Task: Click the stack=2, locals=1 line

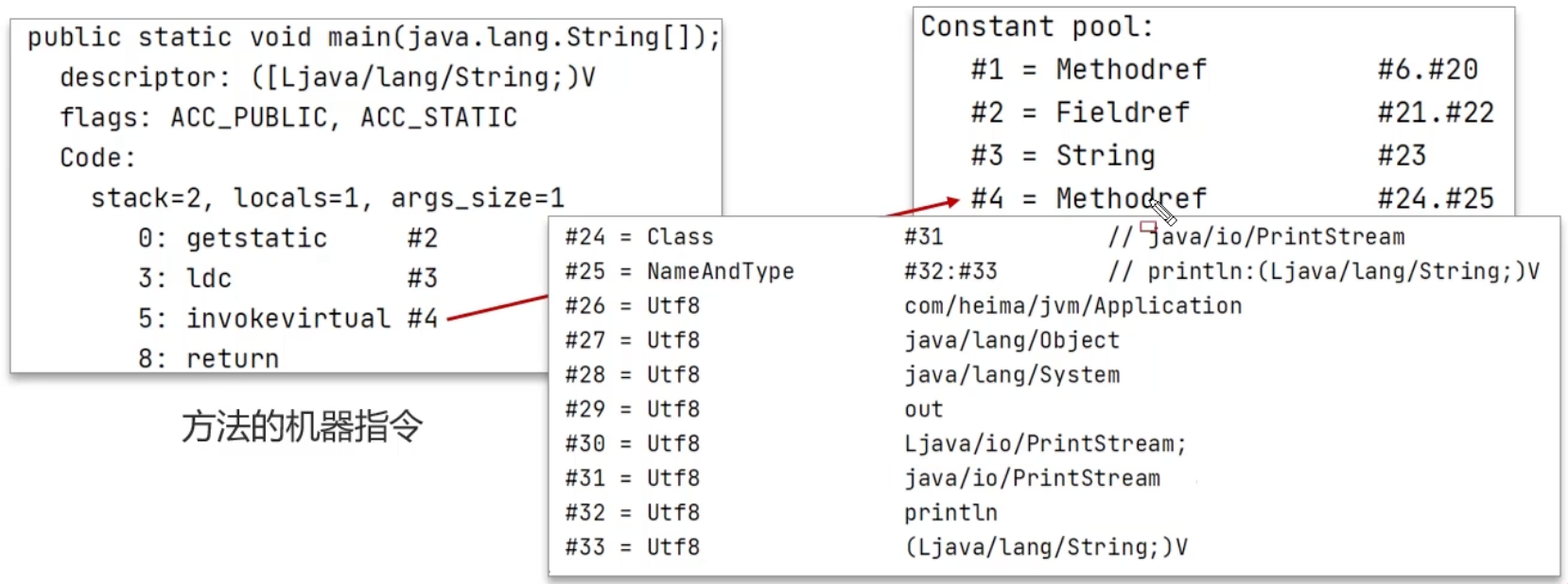Action: [327, 198]
